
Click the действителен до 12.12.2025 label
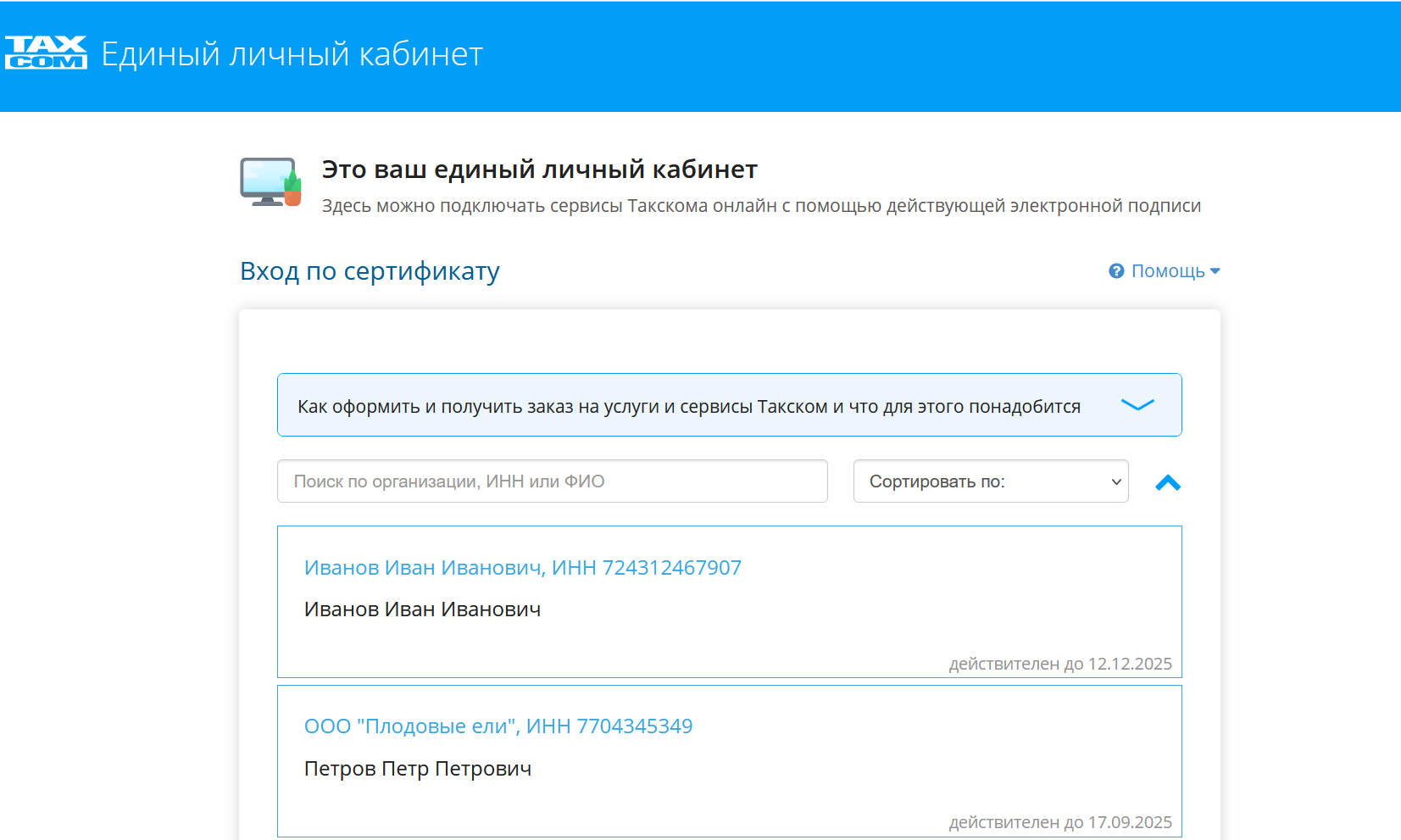tap(1059, 664)
